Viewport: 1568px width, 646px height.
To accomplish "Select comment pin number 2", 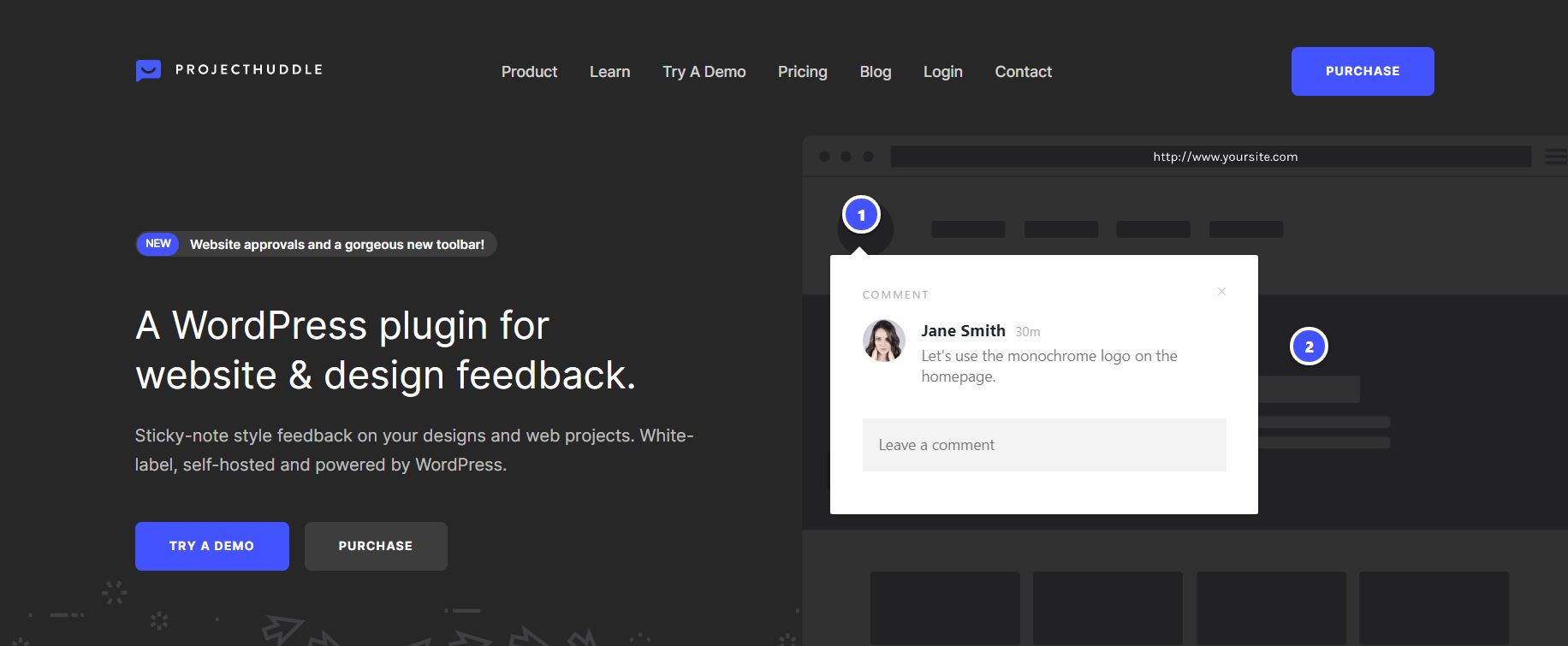I will coord(1309,347).
